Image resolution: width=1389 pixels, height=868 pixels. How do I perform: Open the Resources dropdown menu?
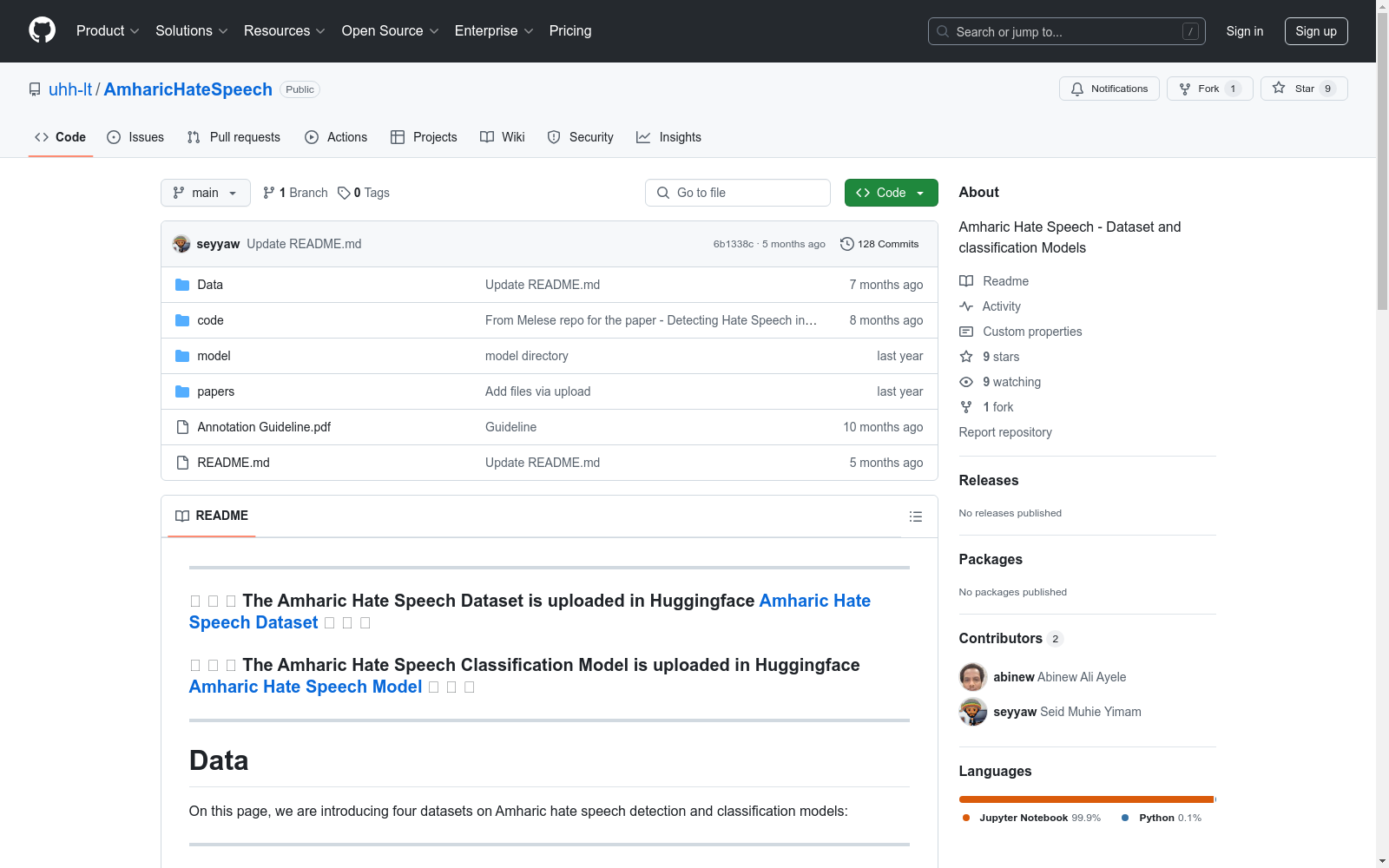pyautogui.click(x=284, y=31)
